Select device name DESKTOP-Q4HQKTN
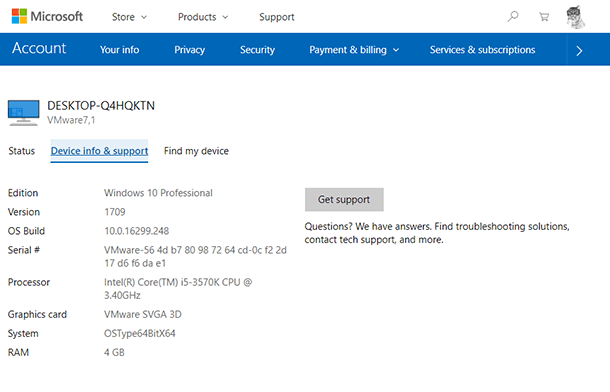Screen dimensions: 610x392 [x=101, y=106]
